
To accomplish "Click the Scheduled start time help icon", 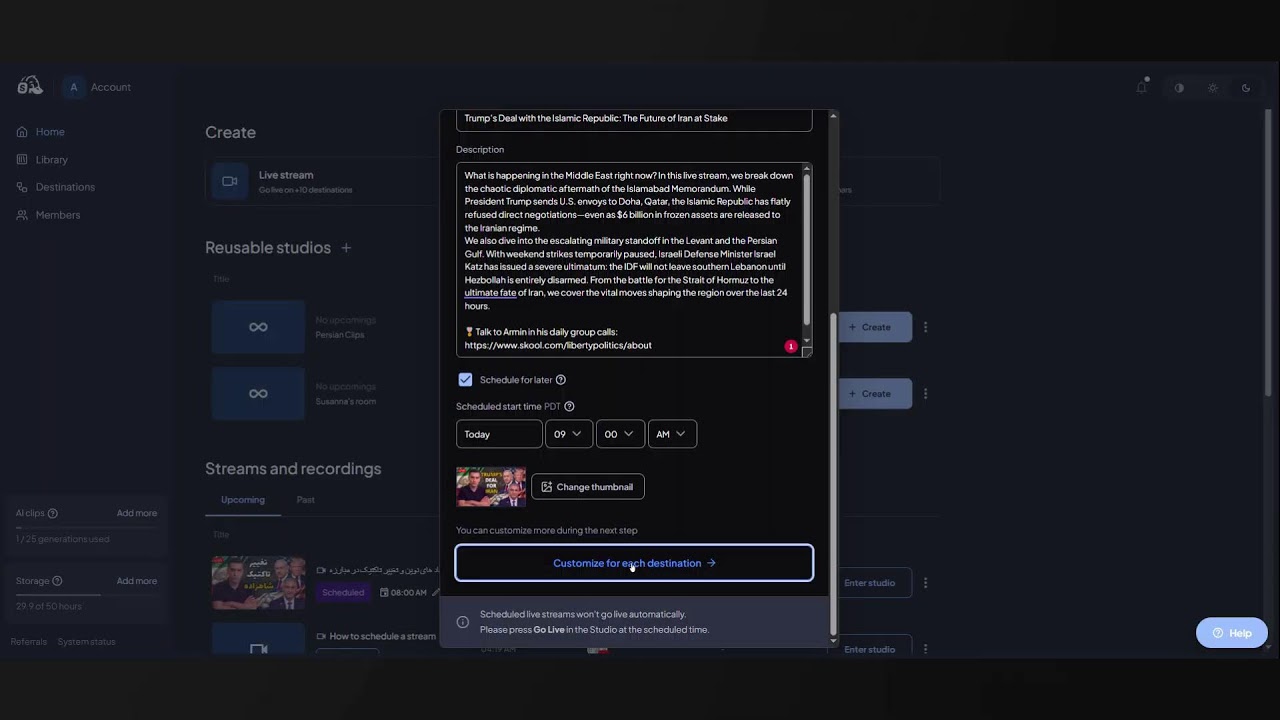I will 570,407.
